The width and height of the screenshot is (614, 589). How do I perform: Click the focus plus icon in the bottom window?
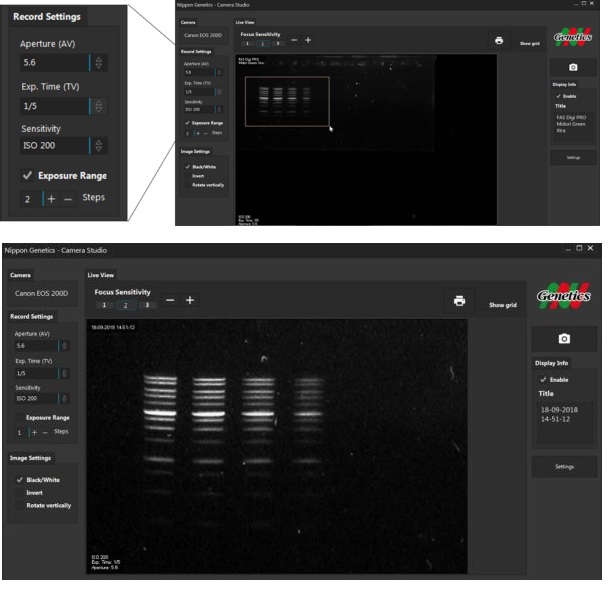click(190, 300)
